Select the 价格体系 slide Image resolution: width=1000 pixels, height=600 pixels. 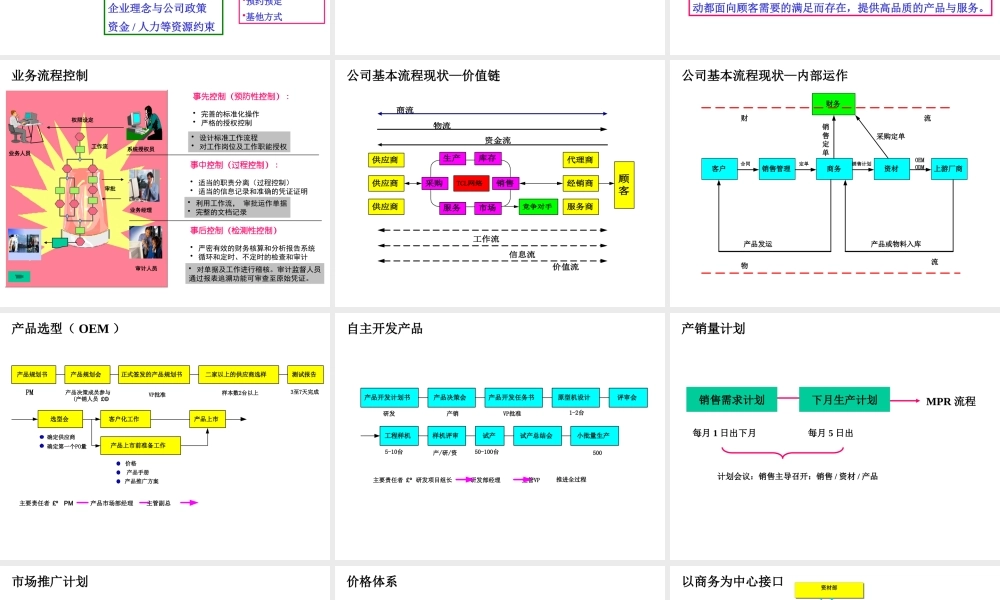pos(499,583)
